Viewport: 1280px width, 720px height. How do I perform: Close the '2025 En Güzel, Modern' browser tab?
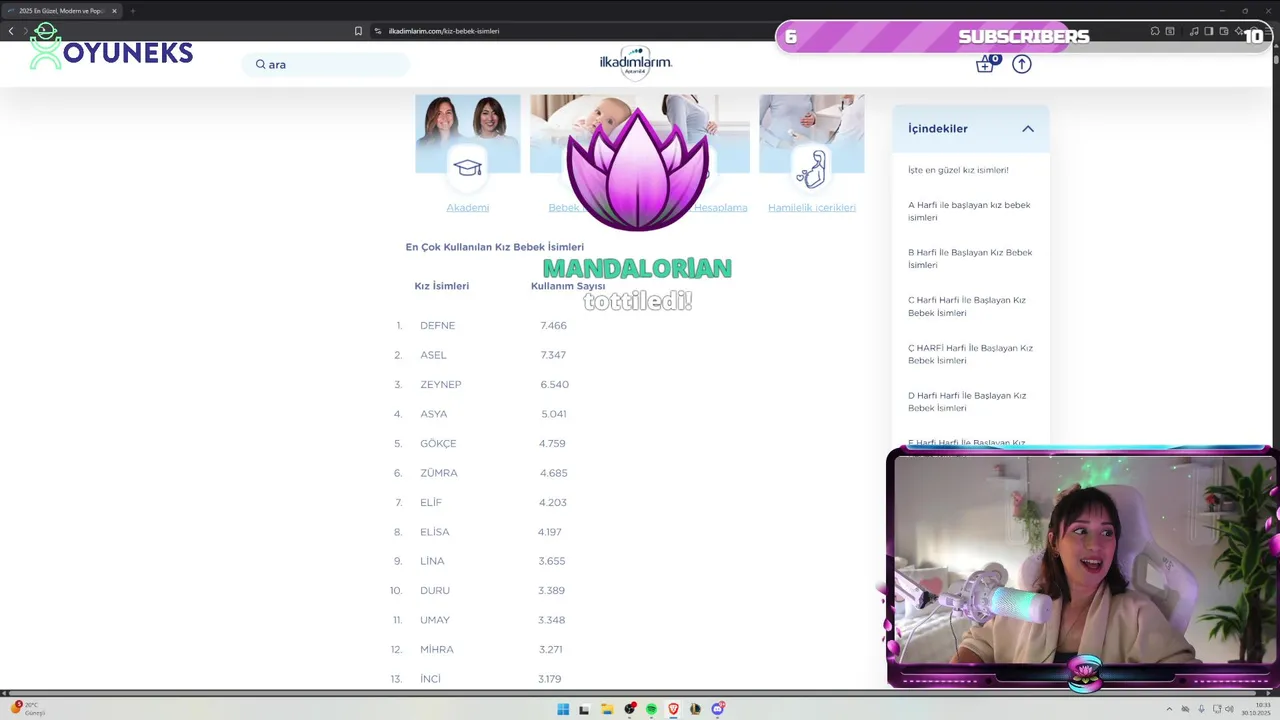click(114, 11)
